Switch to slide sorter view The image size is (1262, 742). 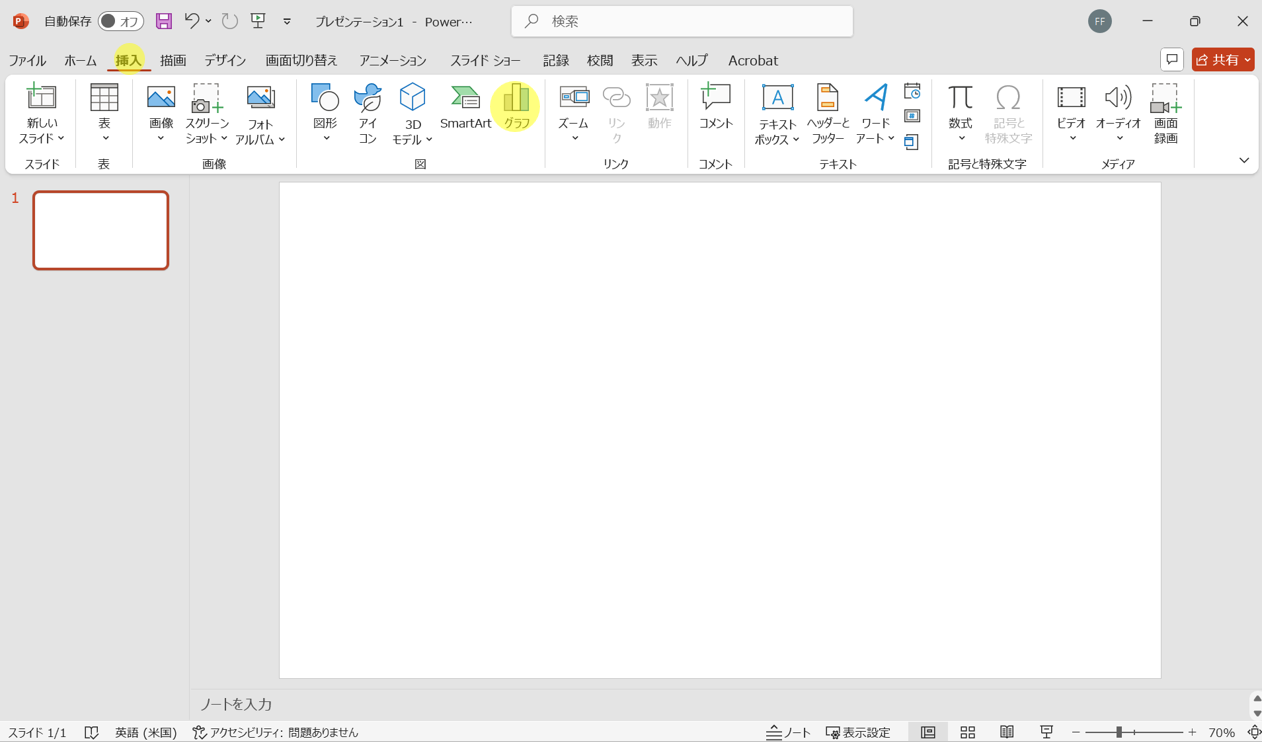[x=967, y=732]
